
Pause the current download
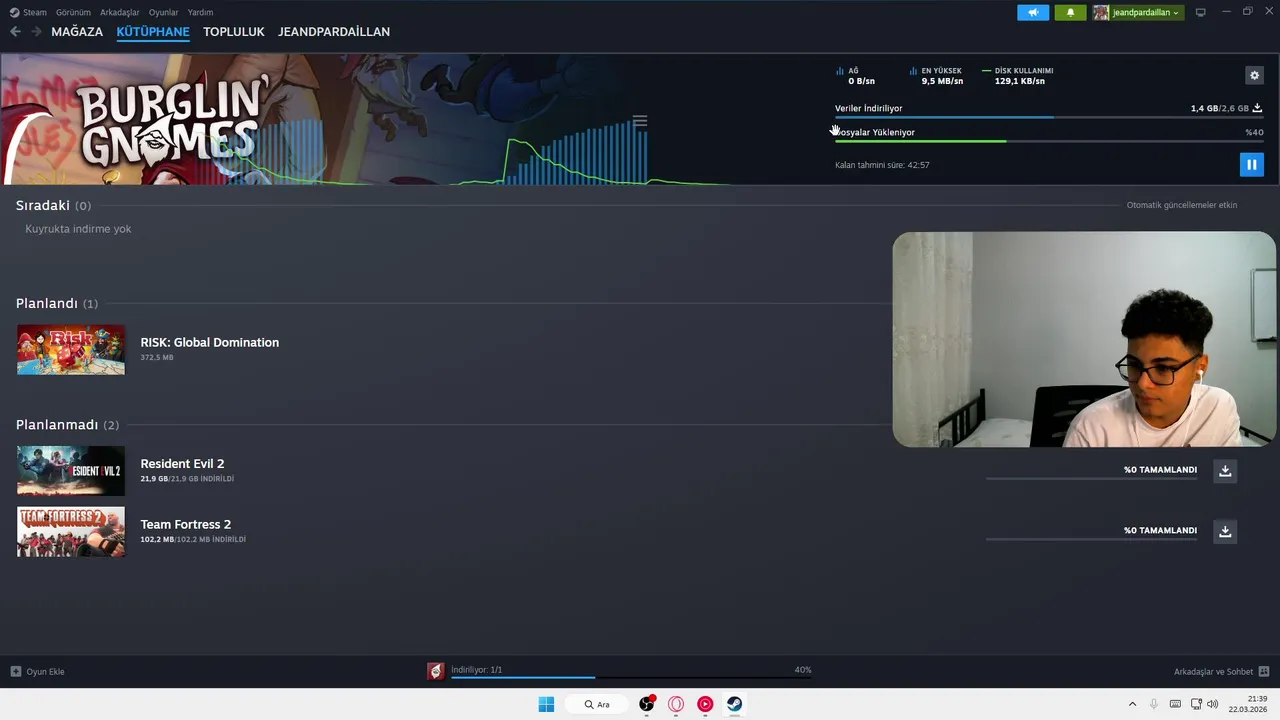coord(1251,164)
